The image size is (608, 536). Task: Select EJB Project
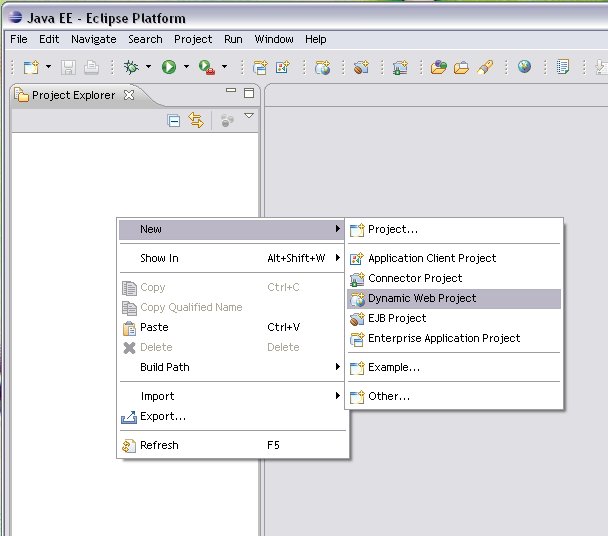454,318
